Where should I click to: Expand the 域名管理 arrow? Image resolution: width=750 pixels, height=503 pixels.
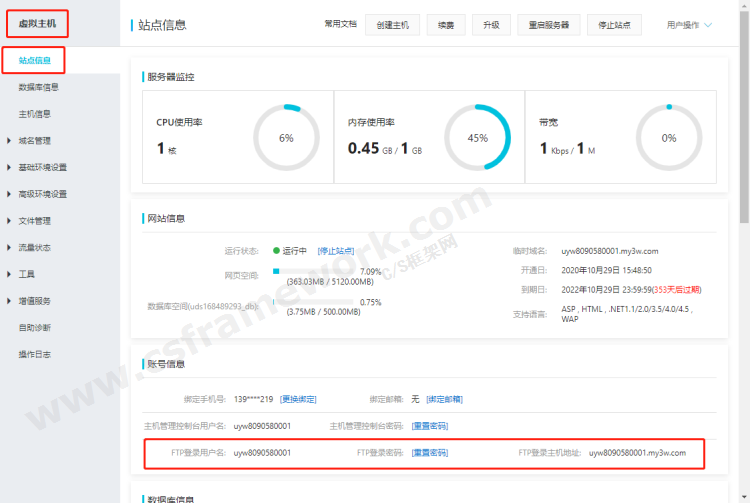tap(9, 141)
